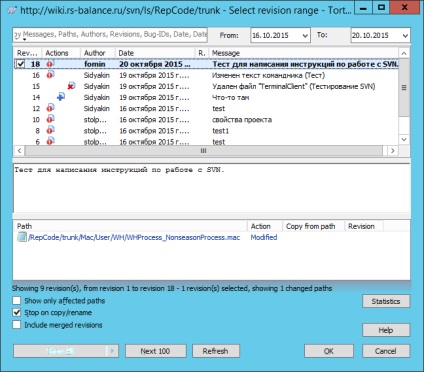The height and width of the screenshot is (372, 424).
Task: Click the modified action icon in revision 8 row
Action: tap(50, 130)
